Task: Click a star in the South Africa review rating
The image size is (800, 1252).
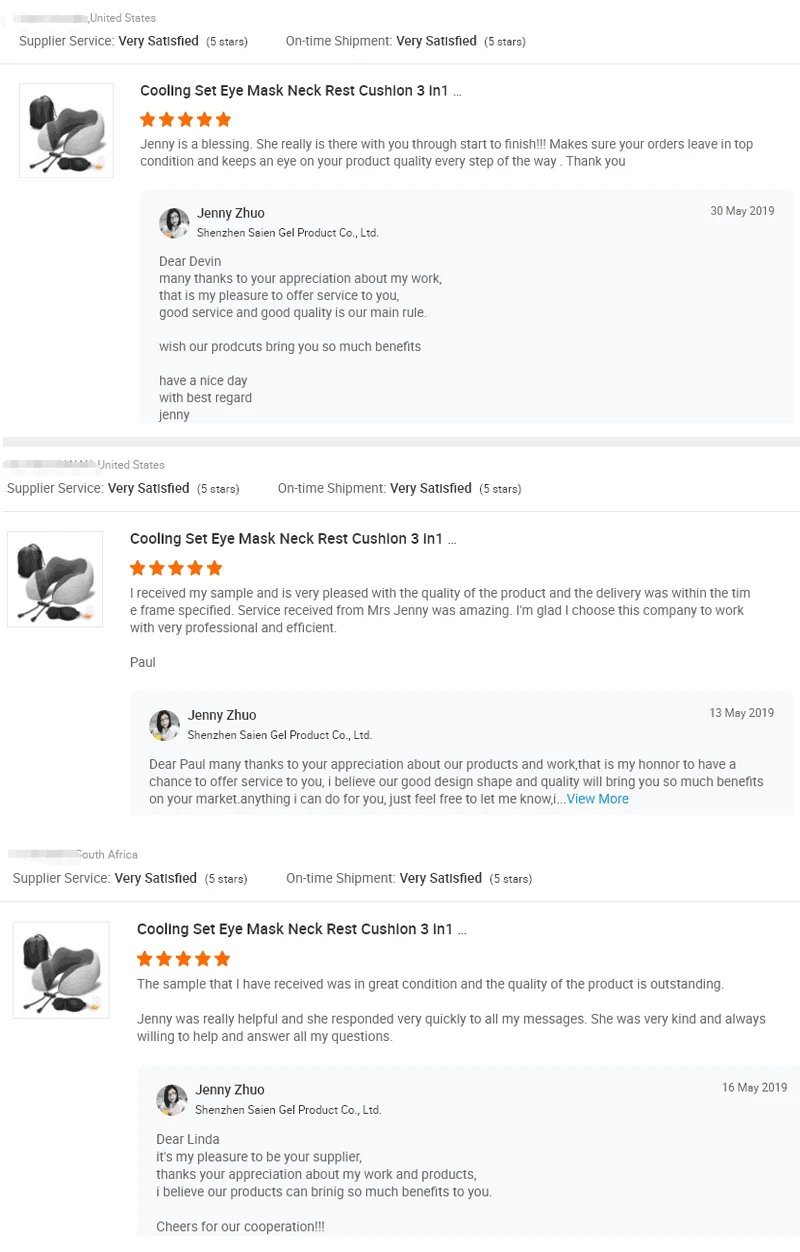Action: pyautogui.click(x=183, y=958)
